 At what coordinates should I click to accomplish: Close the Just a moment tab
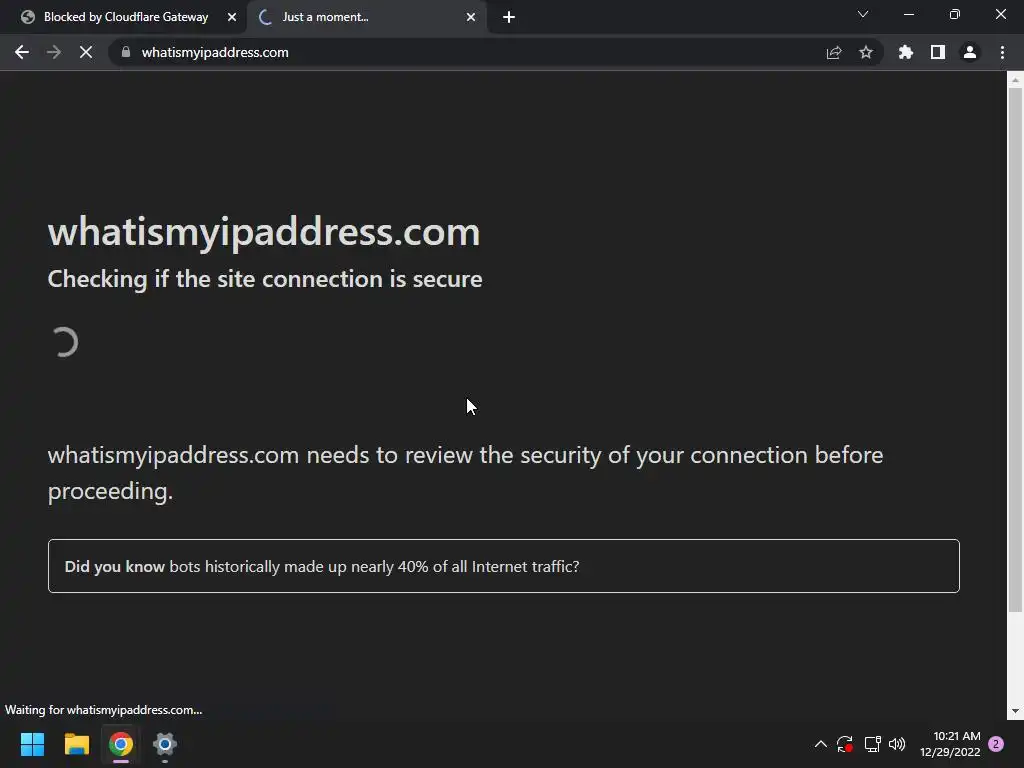[x=471, y=17]
